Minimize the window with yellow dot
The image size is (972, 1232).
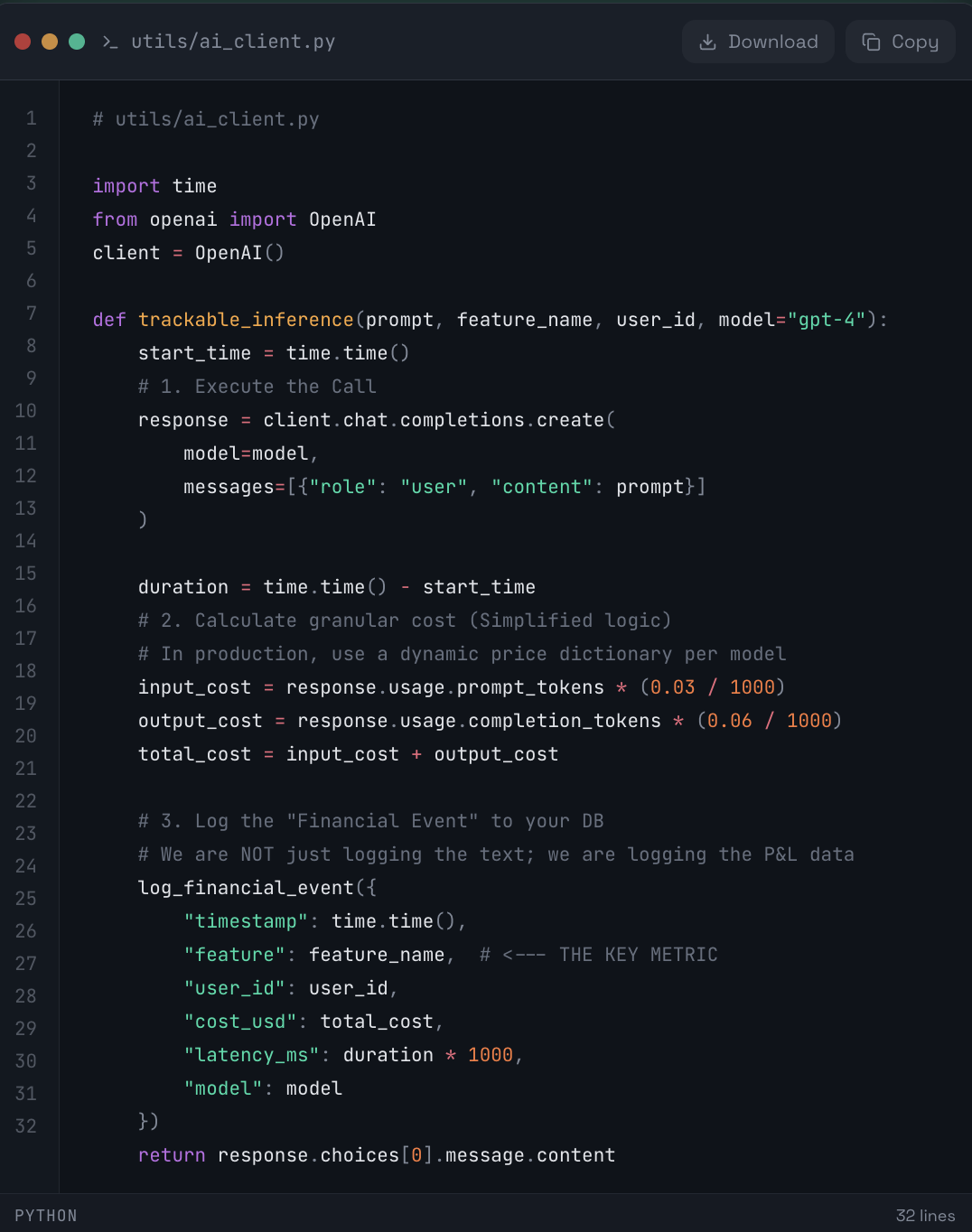50,42
